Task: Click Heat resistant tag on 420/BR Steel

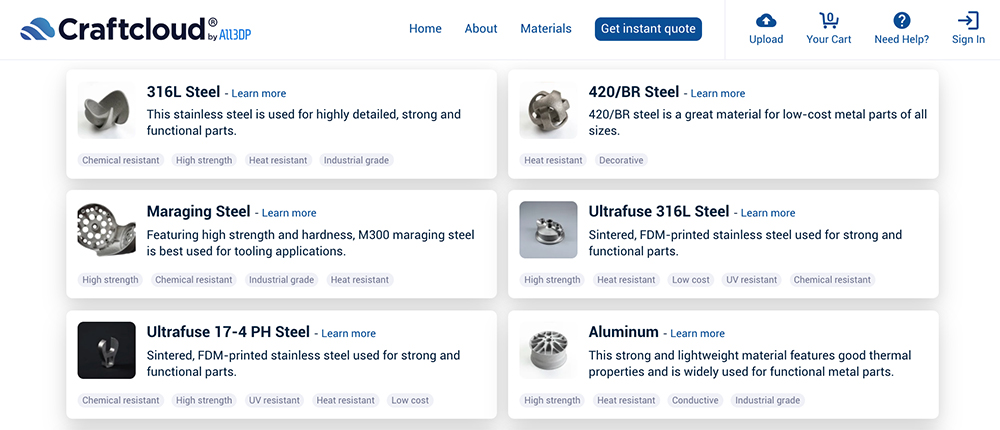Action: (x=554, y=160)
